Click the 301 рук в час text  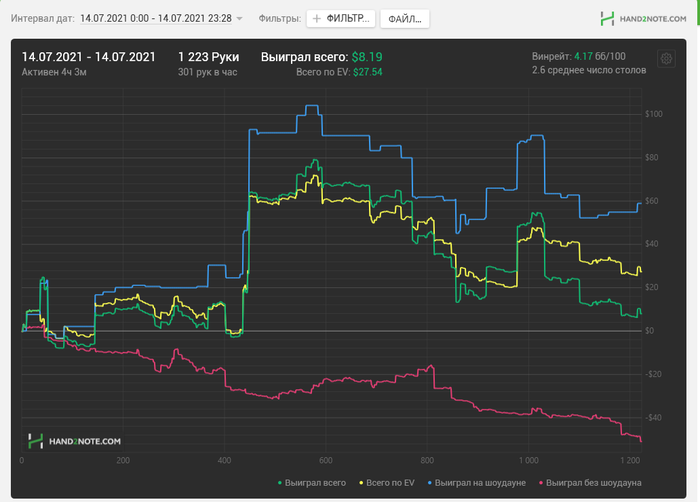(x=208, y=72)
